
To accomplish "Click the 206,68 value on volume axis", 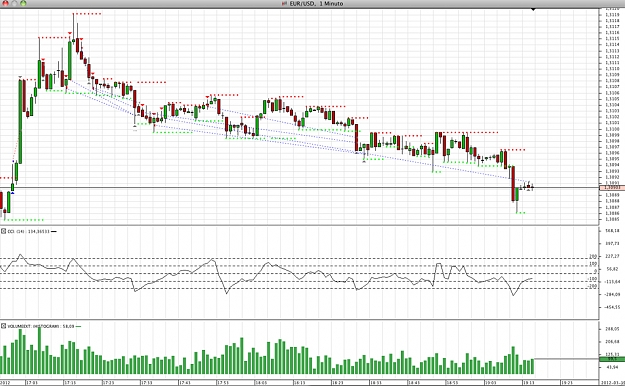I will (x=613, y=342).
